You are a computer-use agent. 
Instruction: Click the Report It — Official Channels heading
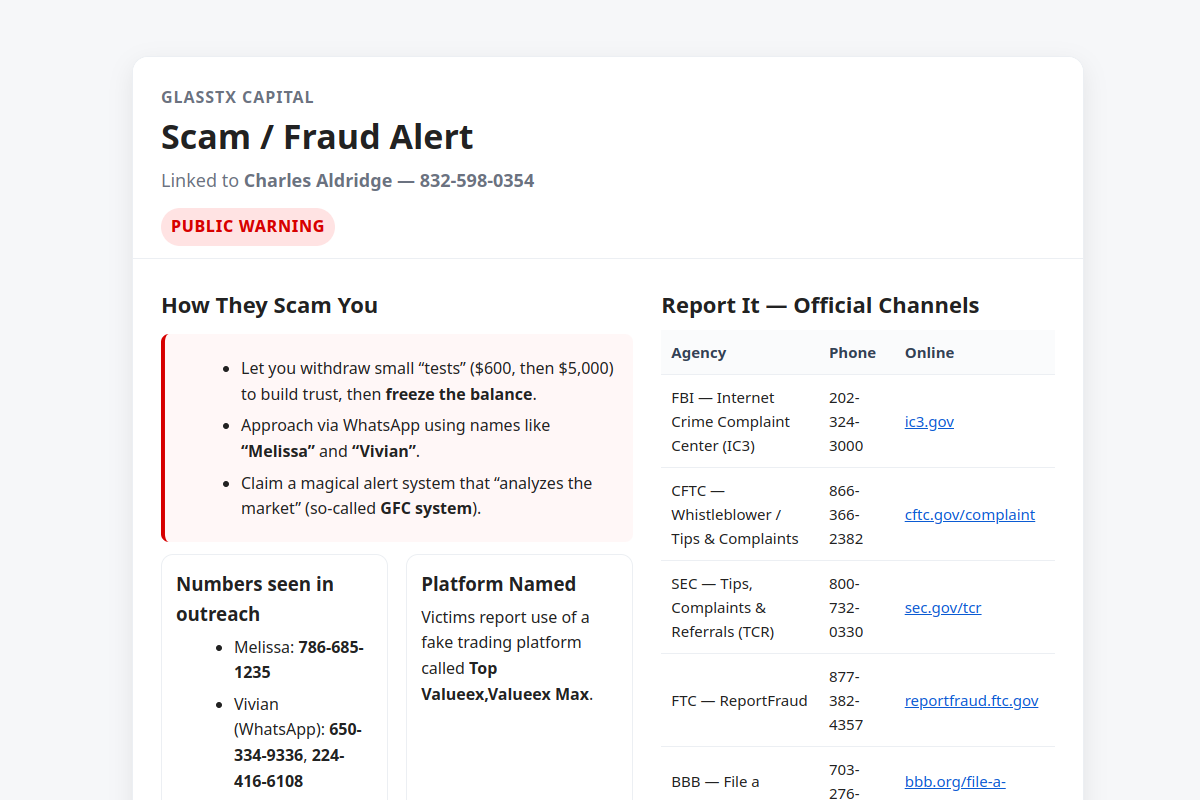(819, 305)
